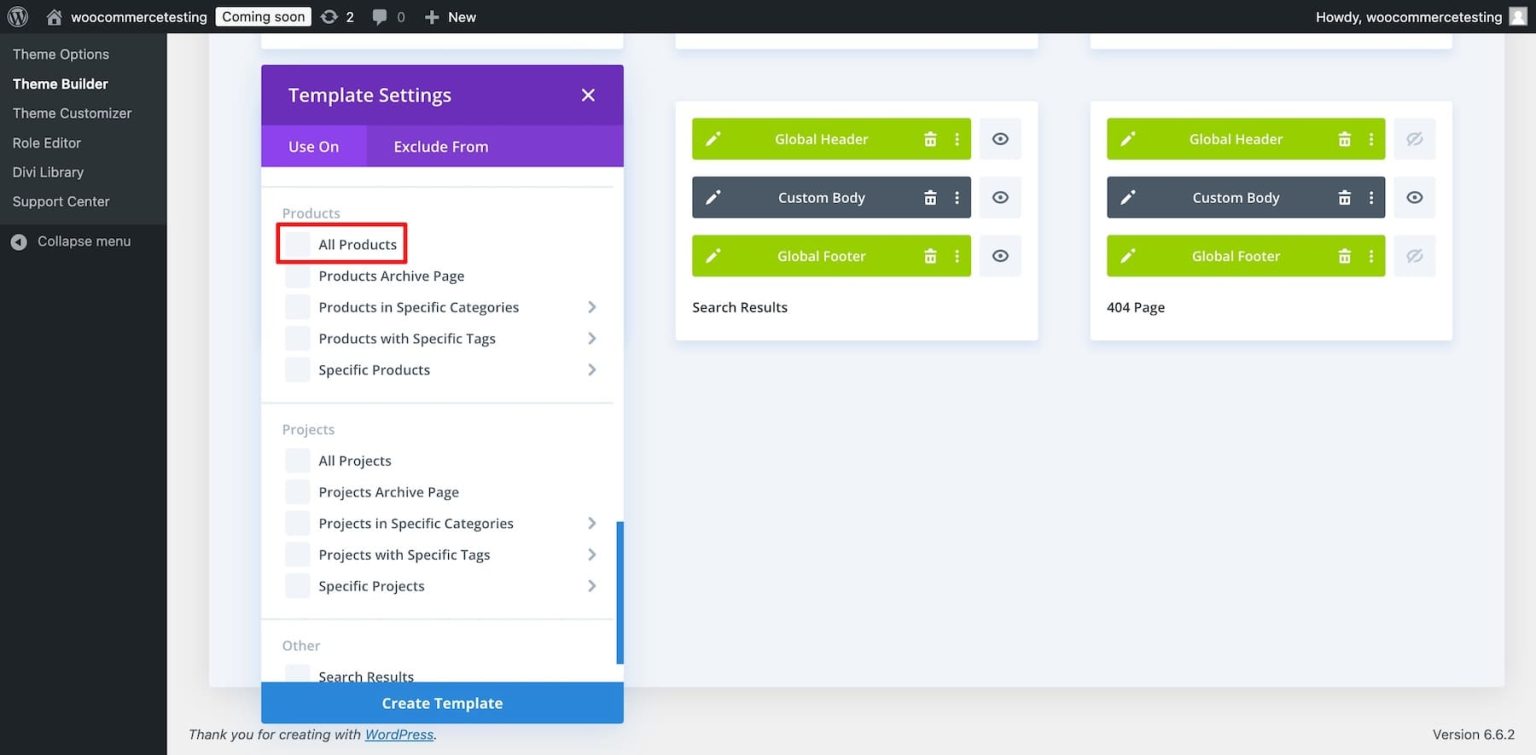Open Theme Customizer from the sidebar
The width and height of the screenshot is (1536, 755).
tap(72, 113)
